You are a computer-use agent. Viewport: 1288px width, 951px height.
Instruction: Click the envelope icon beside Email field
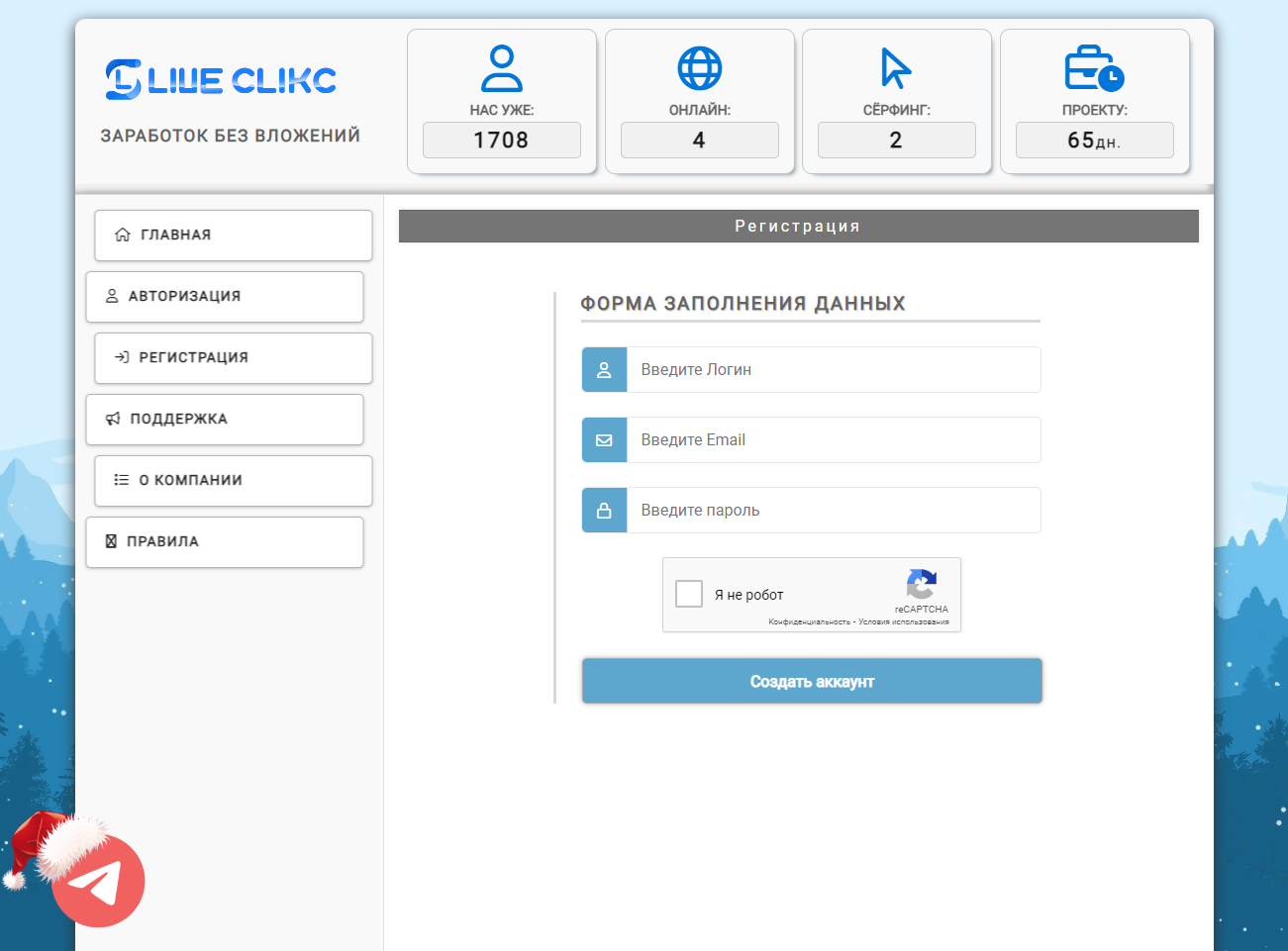[604, 440]
